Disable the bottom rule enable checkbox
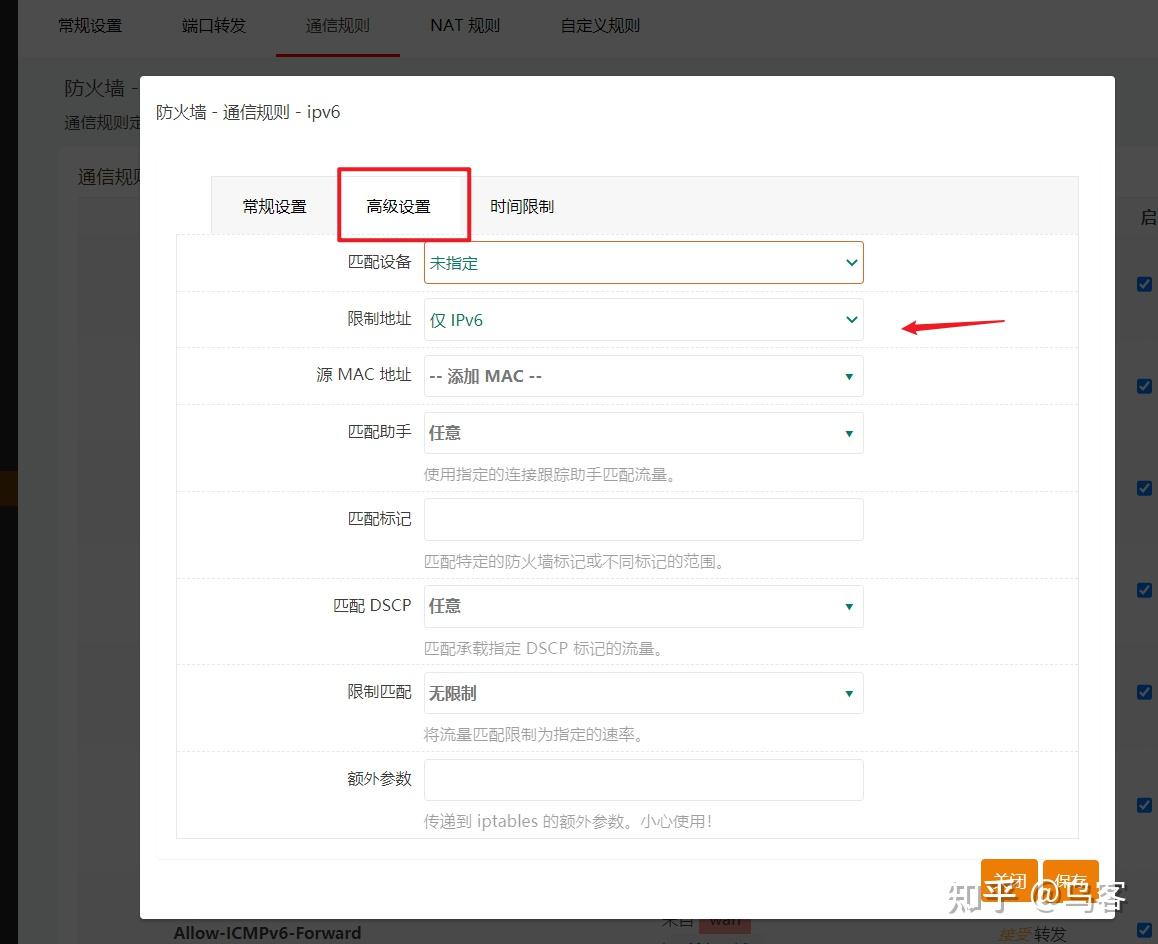This screenshot has height=944, width=1158. click(x=1144, y=804)
